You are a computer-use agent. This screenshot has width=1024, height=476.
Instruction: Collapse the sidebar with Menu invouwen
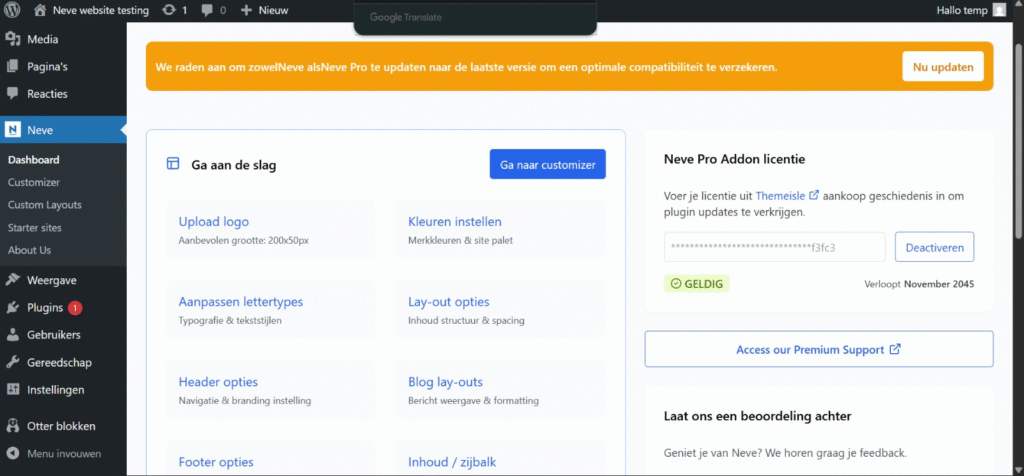click(63, 453)
